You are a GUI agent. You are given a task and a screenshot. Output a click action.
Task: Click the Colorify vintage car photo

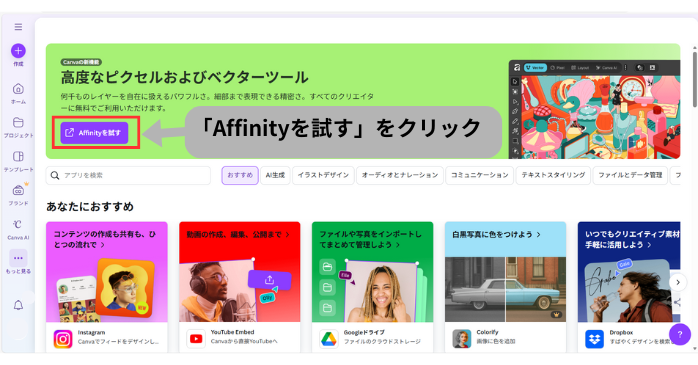tap(505, 289)
